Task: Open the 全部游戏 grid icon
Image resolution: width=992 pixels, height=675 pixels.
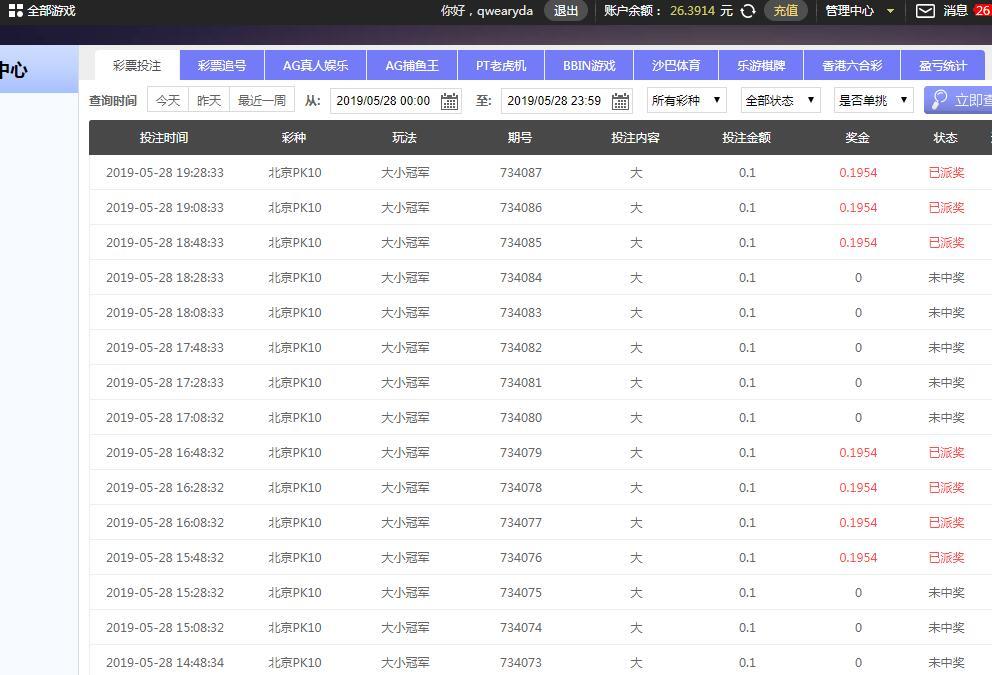Action: [16, 11]
